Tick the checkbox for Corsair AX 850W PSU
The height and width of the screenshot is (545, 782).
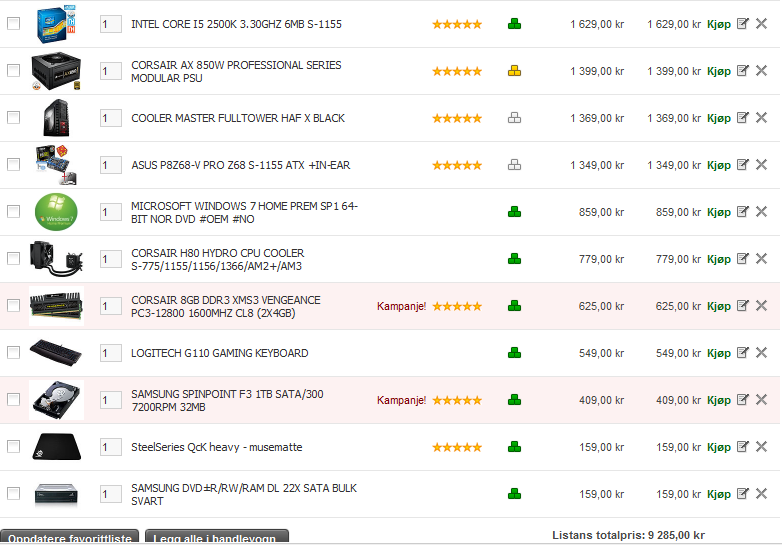(x=13, y=70)
